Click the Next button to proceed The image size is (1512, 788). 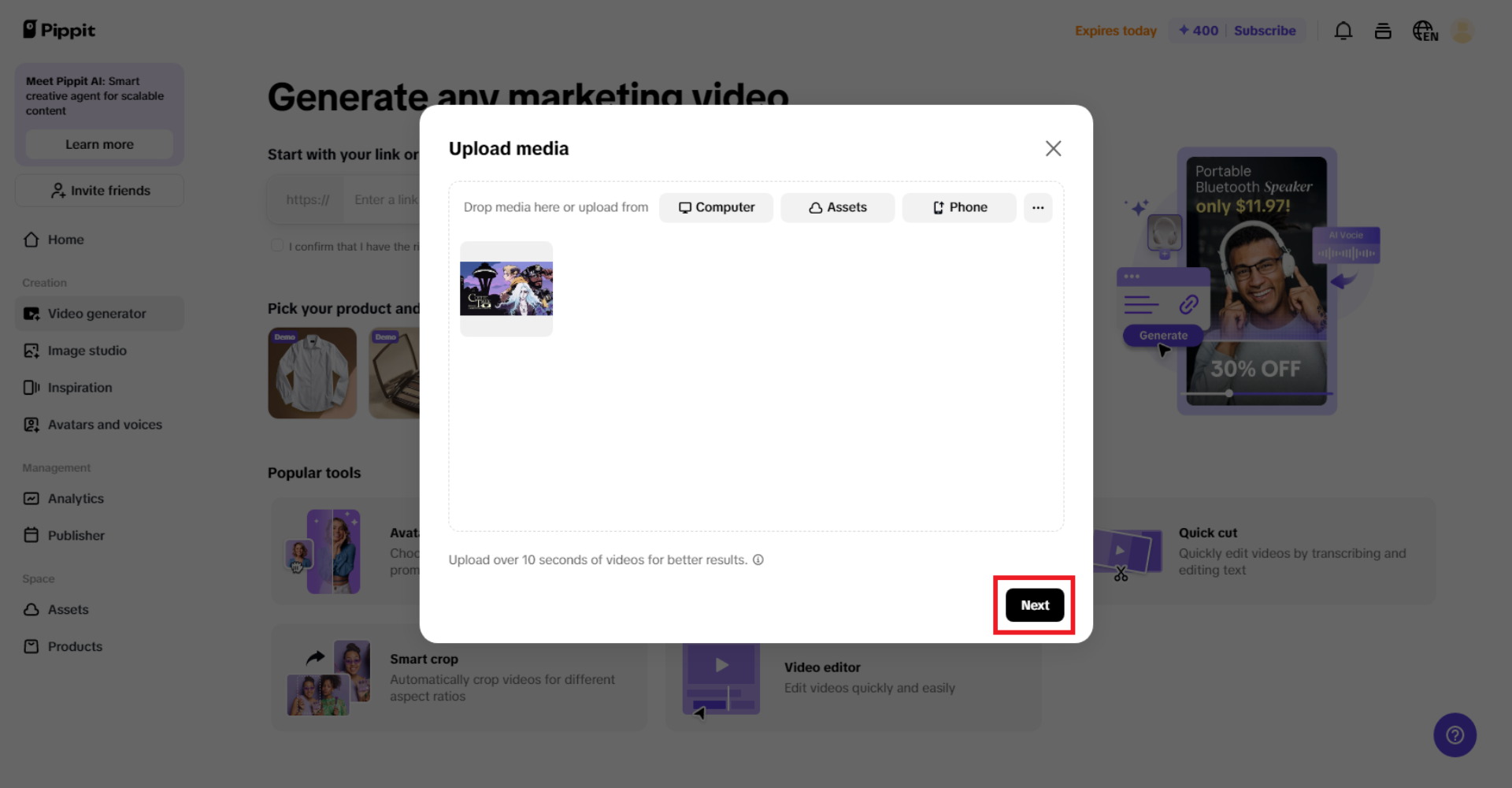click(1033, 604)
